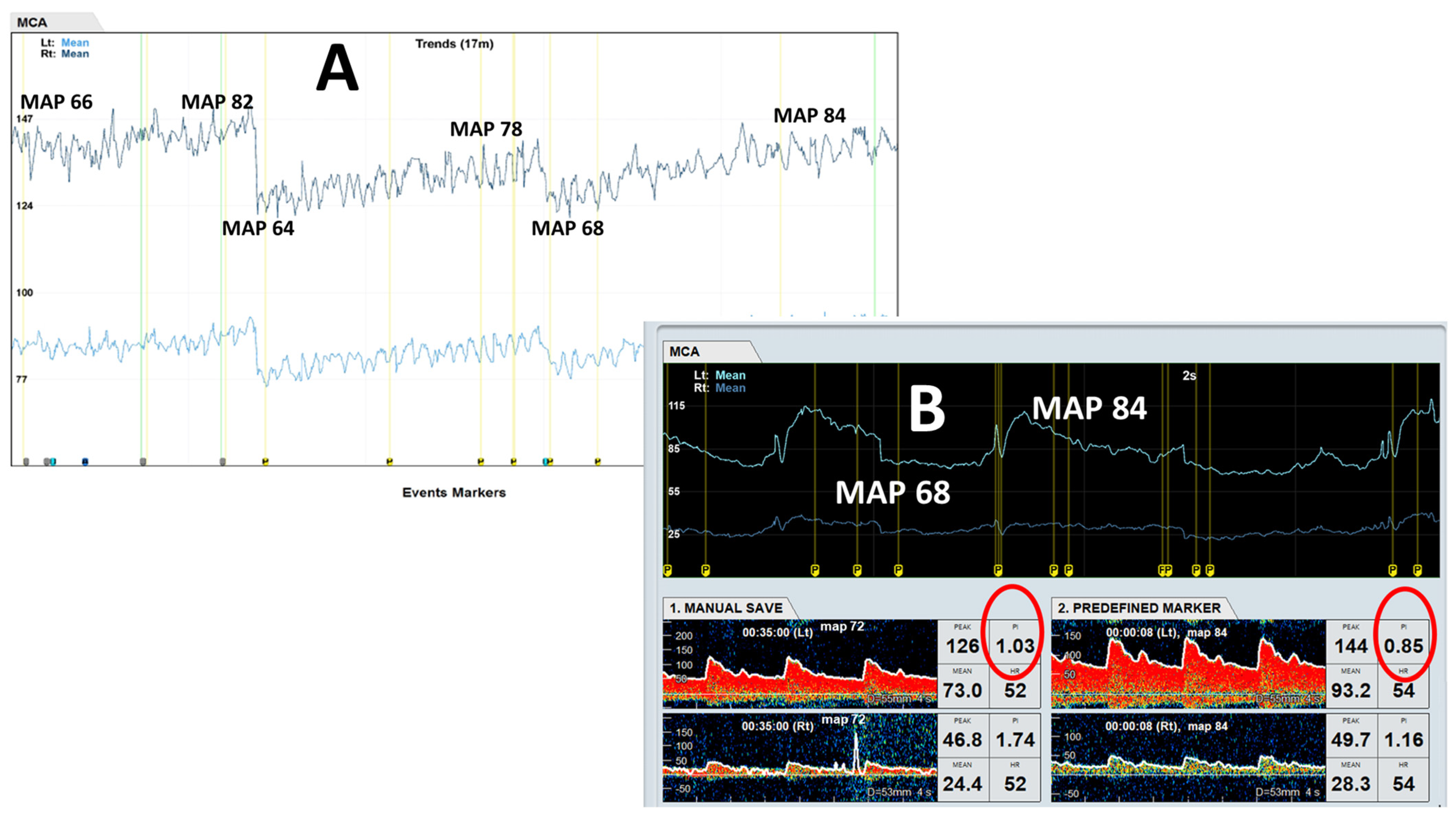
Task: Select the MCA tab above the black trend chart
Action: (x=684, y=352)
